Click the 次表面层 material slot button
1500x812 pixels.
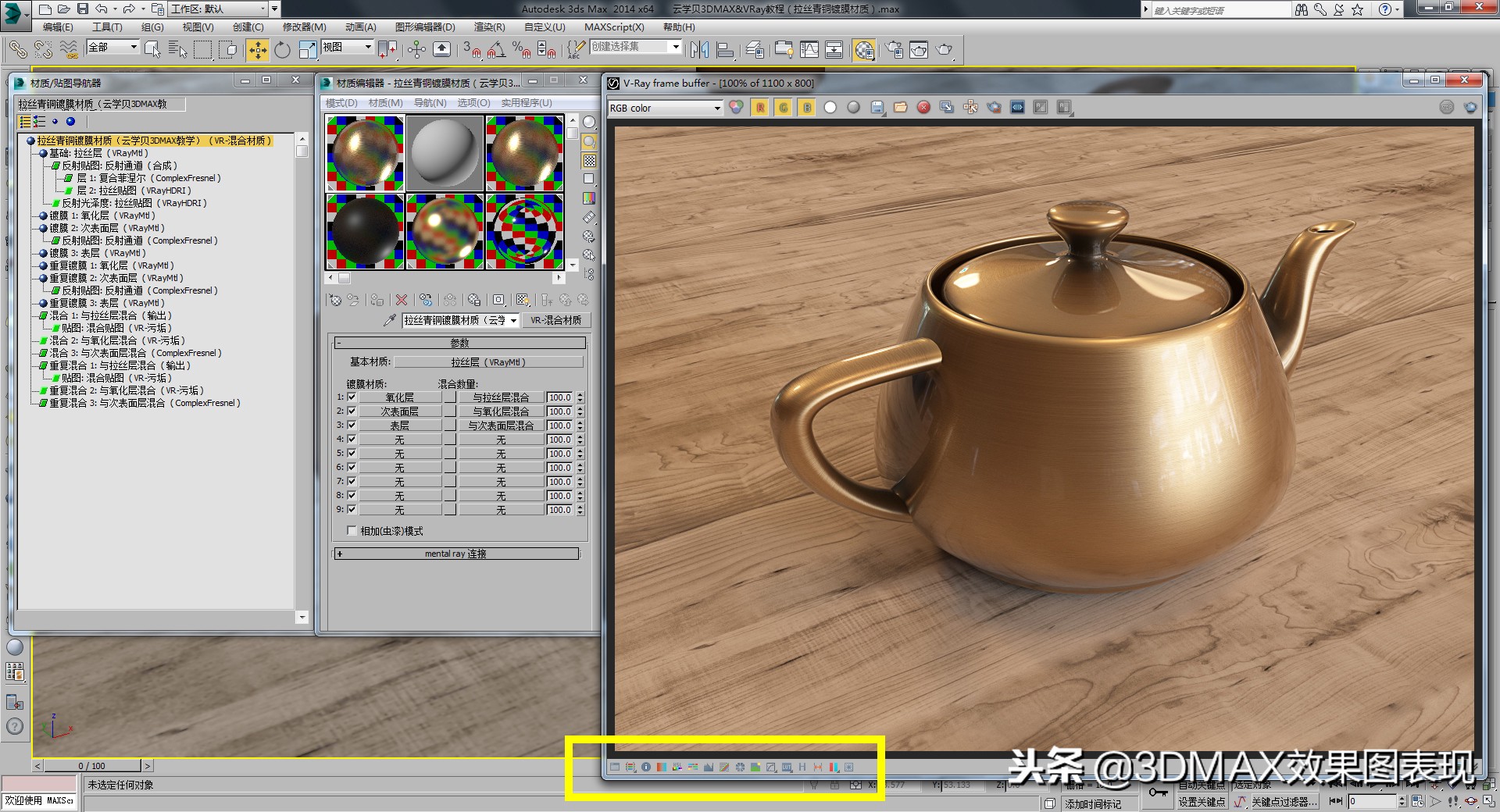coord(400,411)
